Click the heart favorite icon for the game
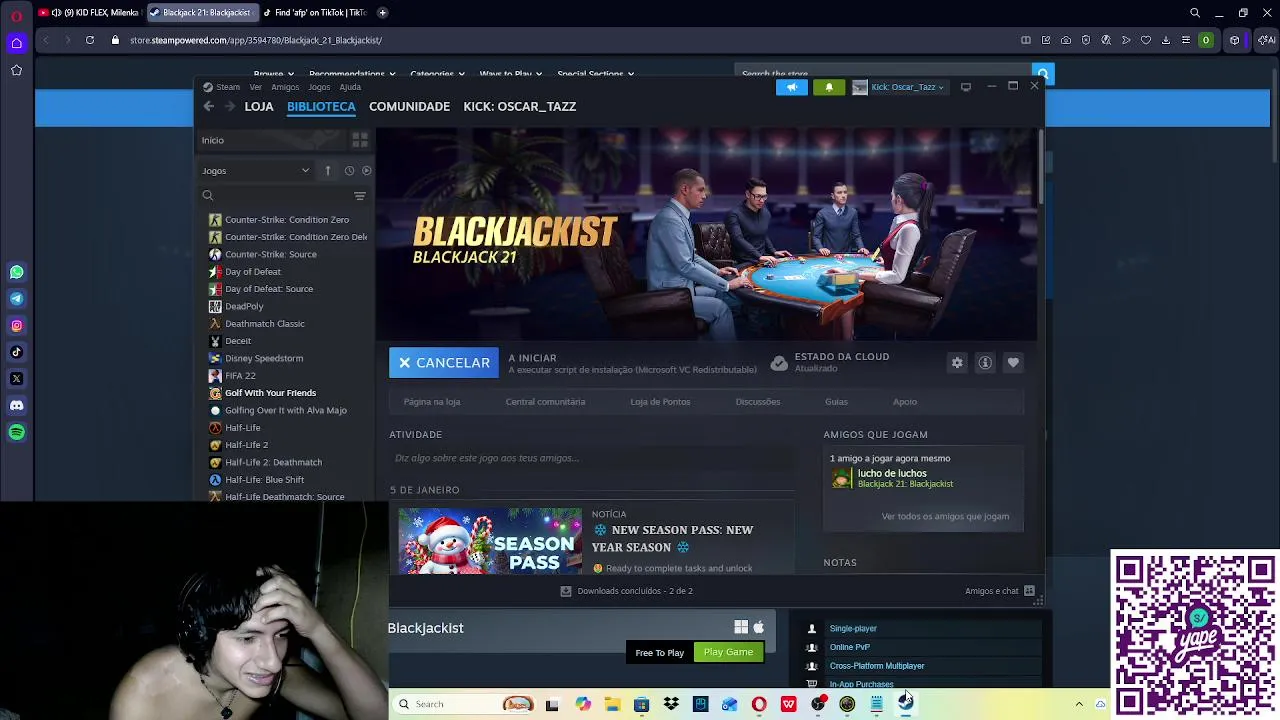Viewport: 1280px width, 720px height. [x=1013, y=363]
